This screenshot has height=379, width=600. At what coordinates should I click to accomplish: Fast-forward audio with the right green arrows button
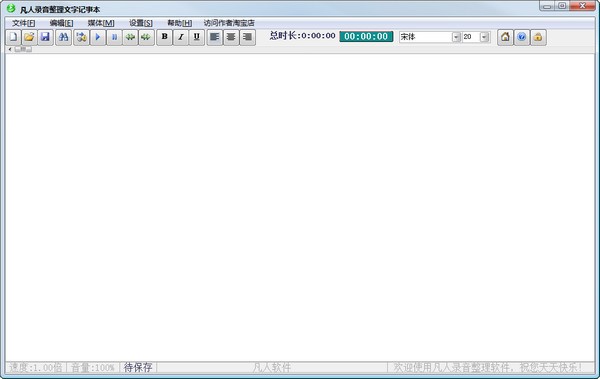pos(146,37)
